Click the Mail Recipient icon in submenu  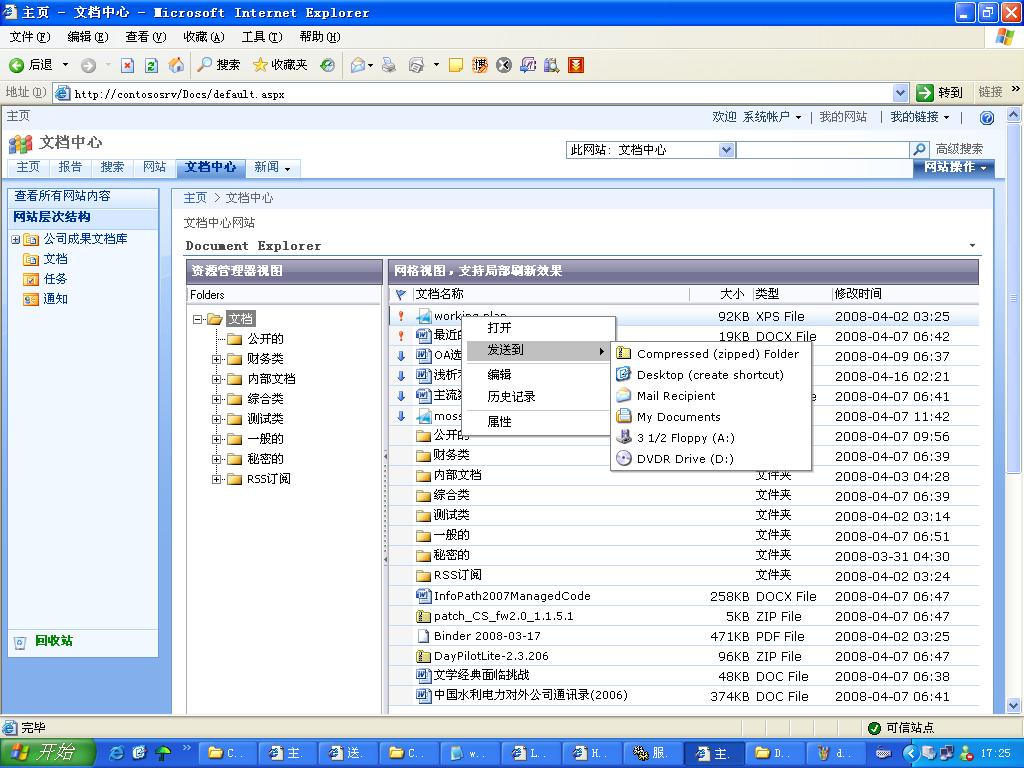point(624,396)
